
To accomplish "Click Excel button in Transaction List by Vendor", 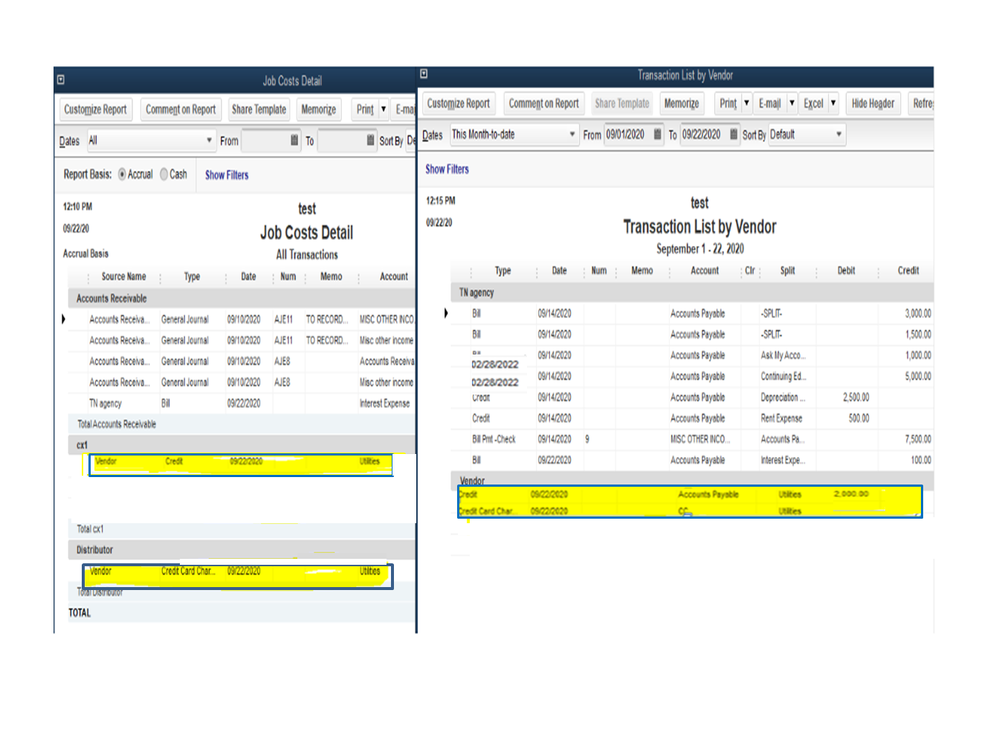I will 814,104.
